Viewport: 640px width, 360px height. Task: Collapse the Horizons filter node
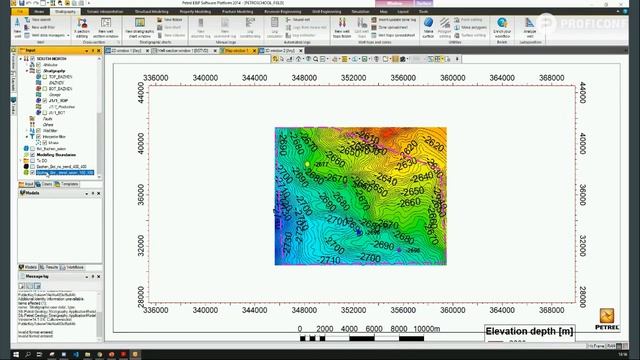coord(27,137)
